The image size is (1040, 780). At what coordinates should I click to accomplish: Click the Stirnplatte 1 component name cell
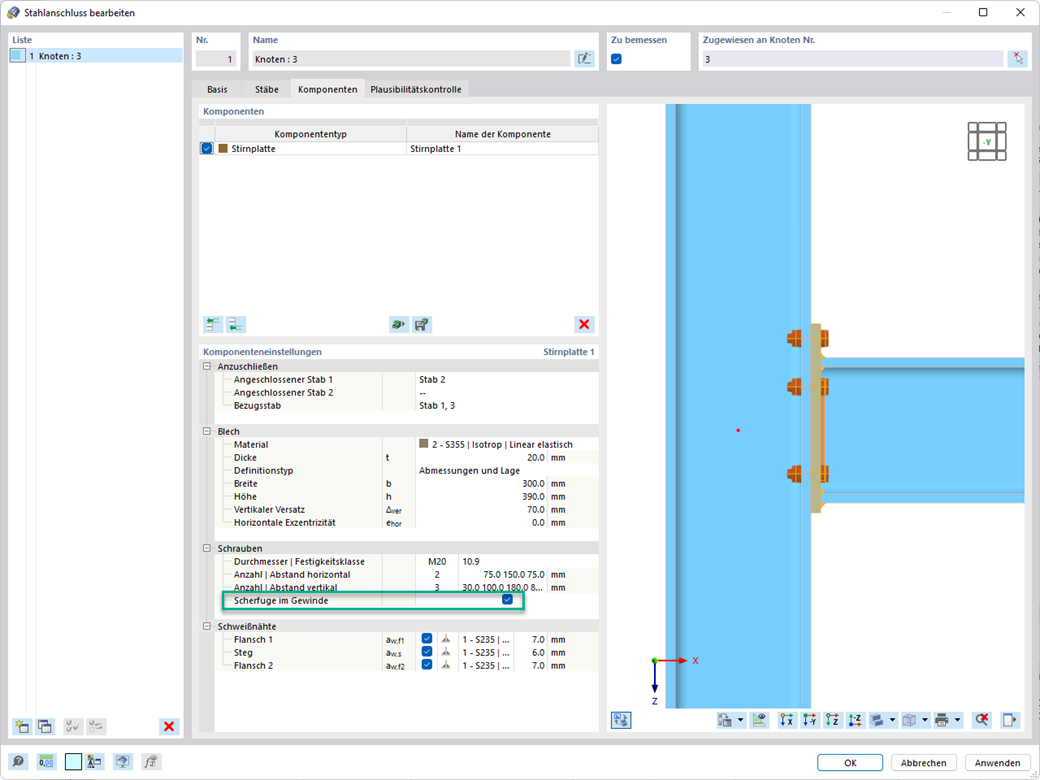pyautogui.click(x=502, y=149)
